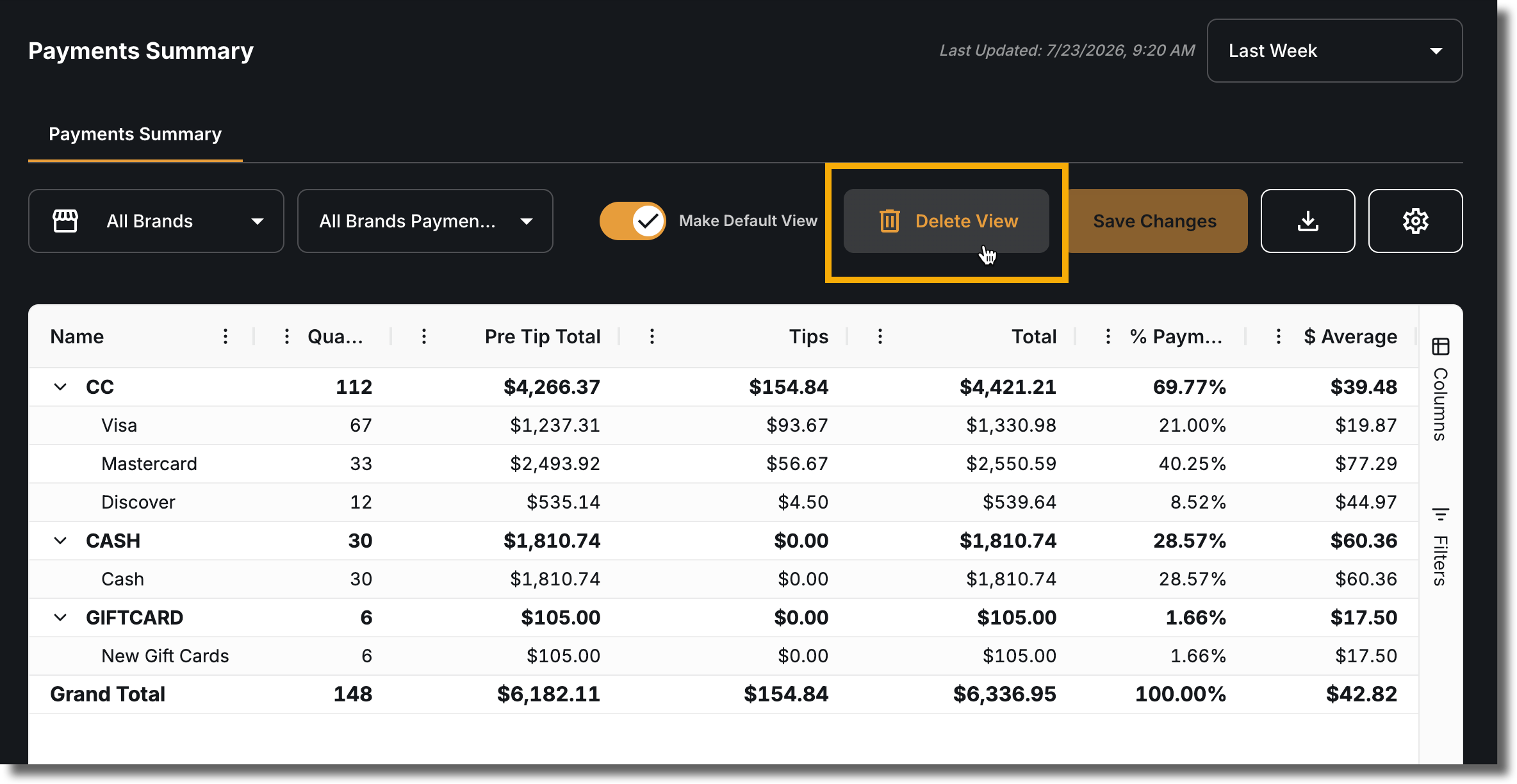Collapse the CC payment group
1517x784 pixels.
point(60,387)
